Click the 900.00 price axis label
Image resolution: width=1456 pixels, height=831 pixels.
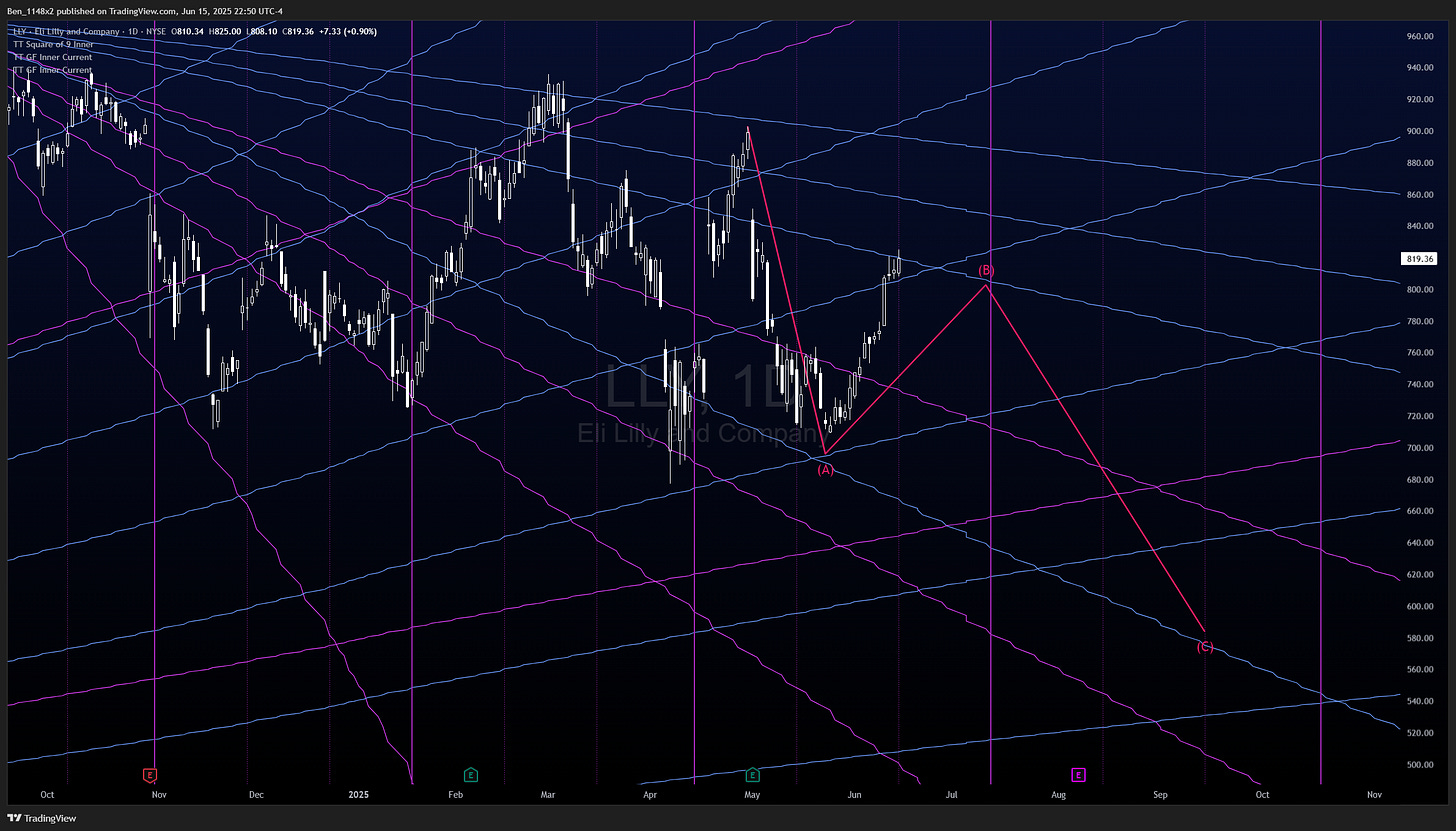tap(1418, 131)
